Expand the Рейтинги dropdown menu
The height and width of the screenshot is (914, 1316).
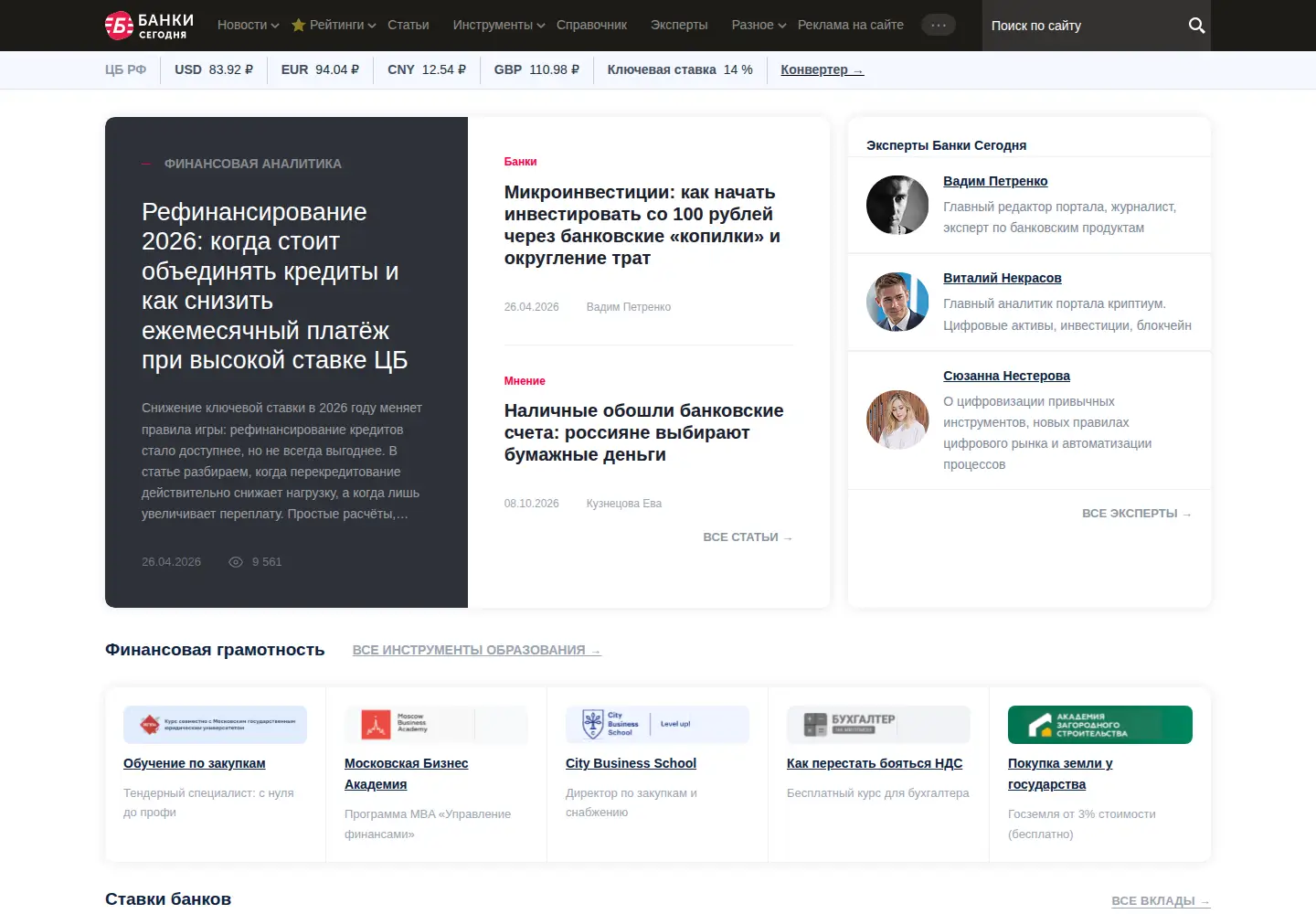(x=343, y=25)
